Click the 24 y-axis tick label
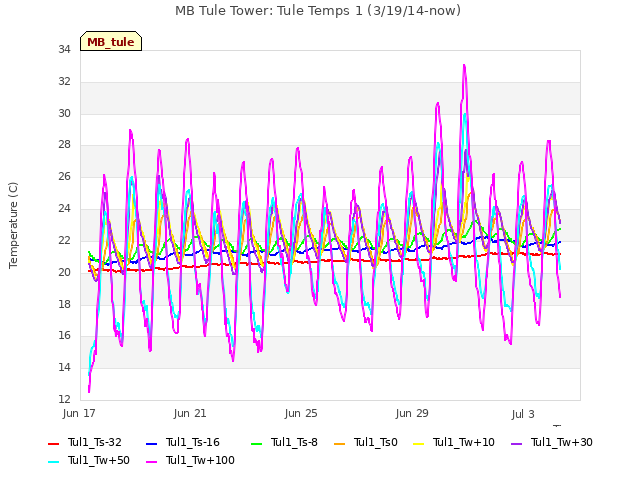 [x=64, y=209]
